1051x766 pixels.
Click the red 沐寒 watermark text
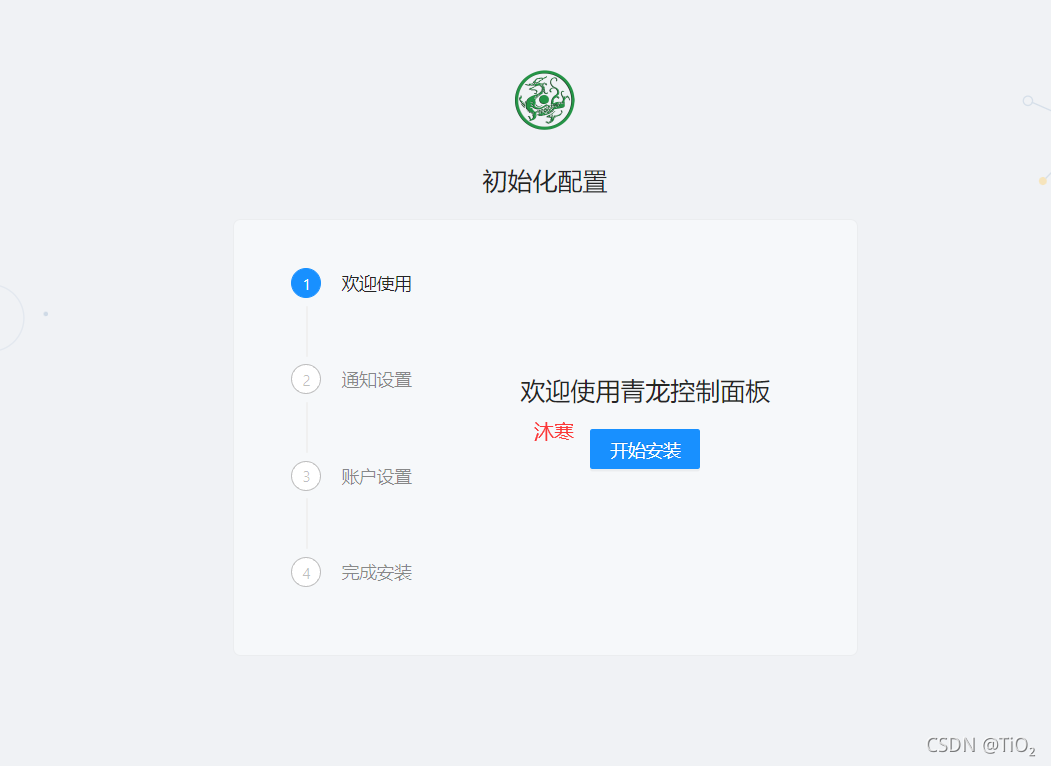coord(554,432)
